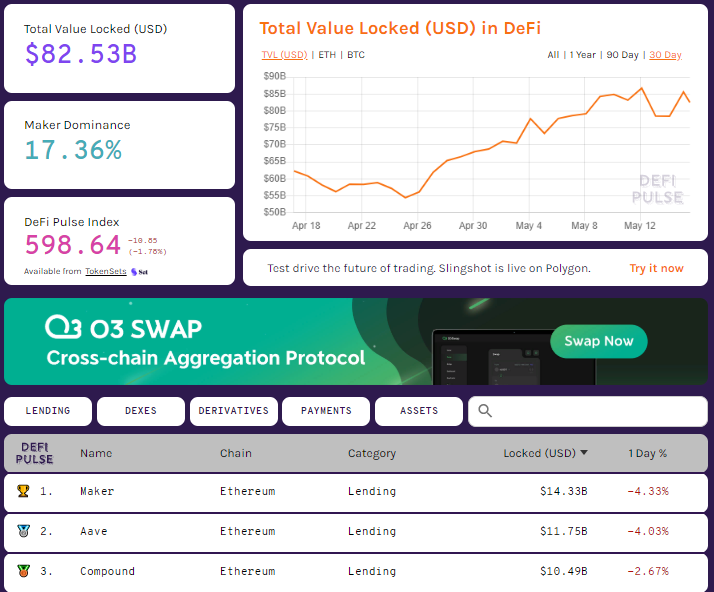Follow the Try it now link
The image size is (714, 592).
[656, 268]
